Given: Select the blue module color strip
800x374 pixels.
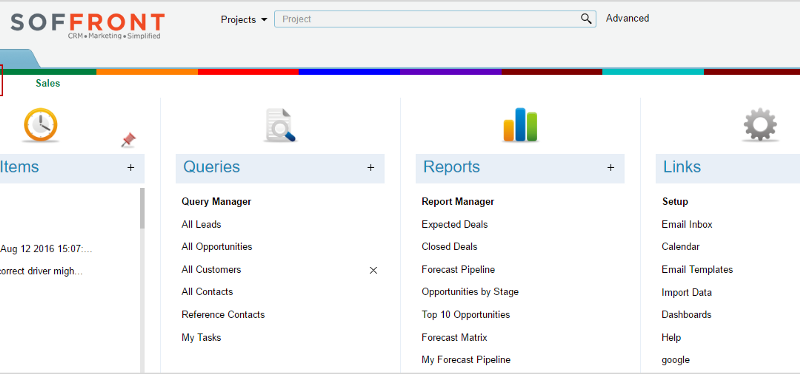Looking at the screenshot, I should coord(349,72).
